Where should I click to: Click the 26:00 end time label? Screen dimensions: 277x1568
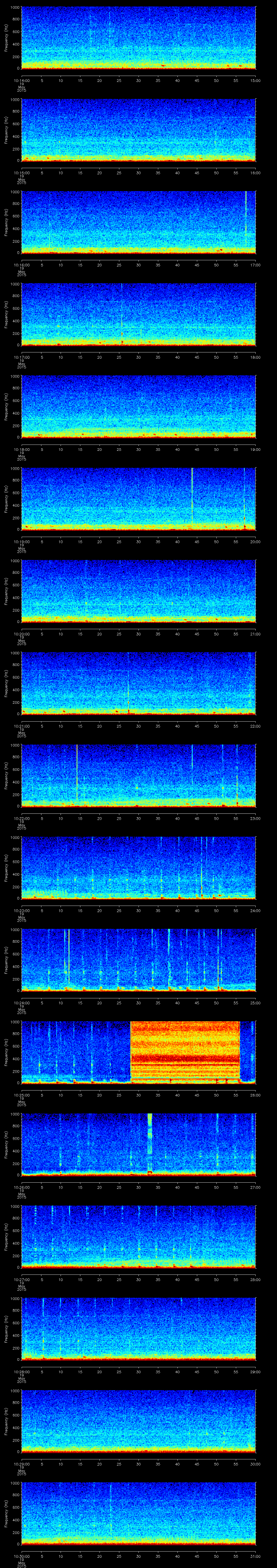[x=256, y=1095]
